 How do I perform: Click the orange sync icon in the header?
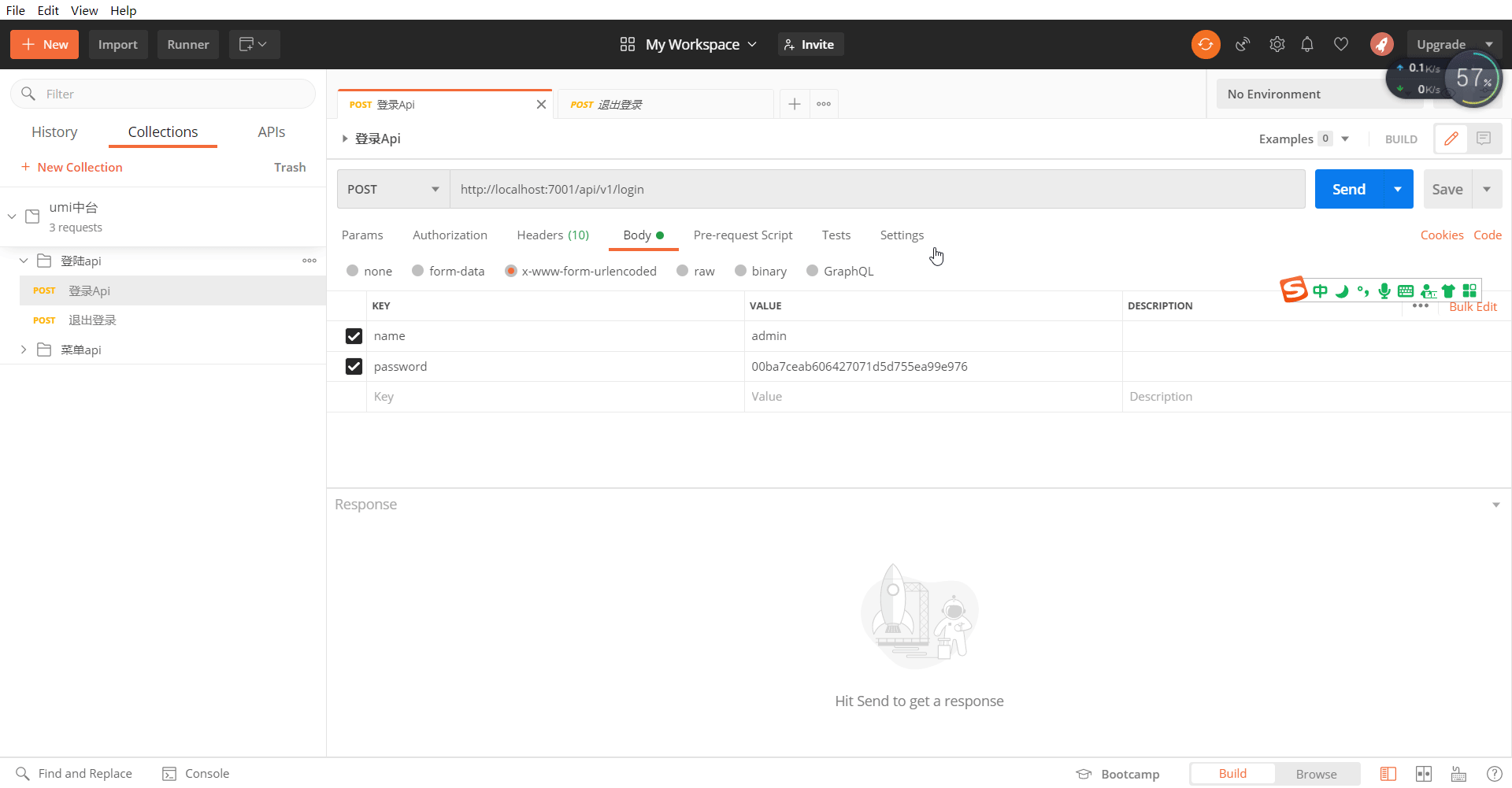(x=1205, y=44)
